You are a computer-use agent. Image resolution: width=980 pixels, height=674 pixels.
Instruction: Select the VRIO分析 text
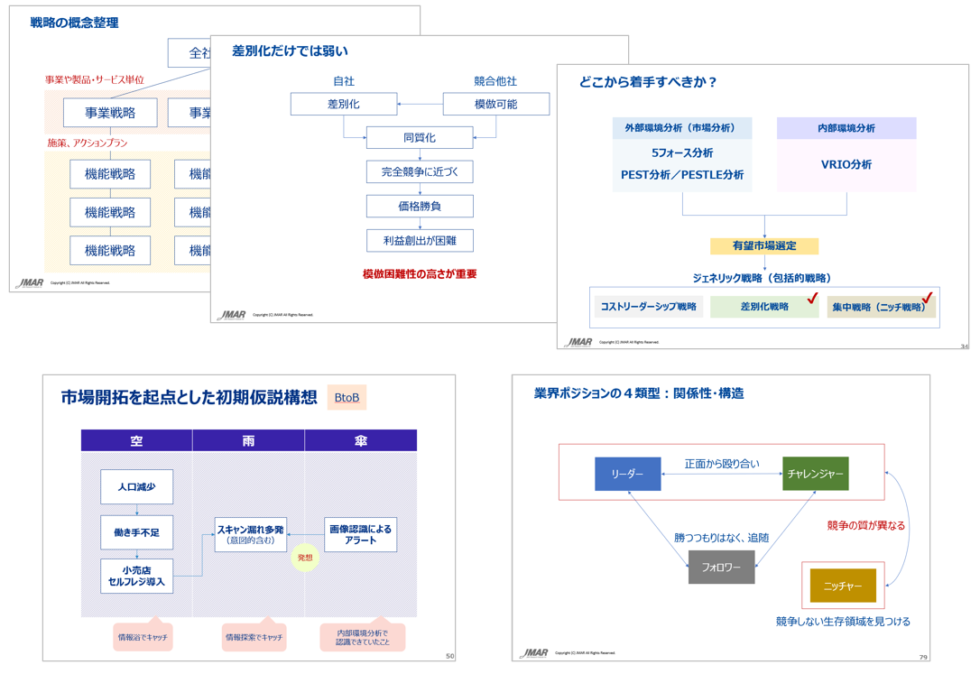tap(846, 163)
